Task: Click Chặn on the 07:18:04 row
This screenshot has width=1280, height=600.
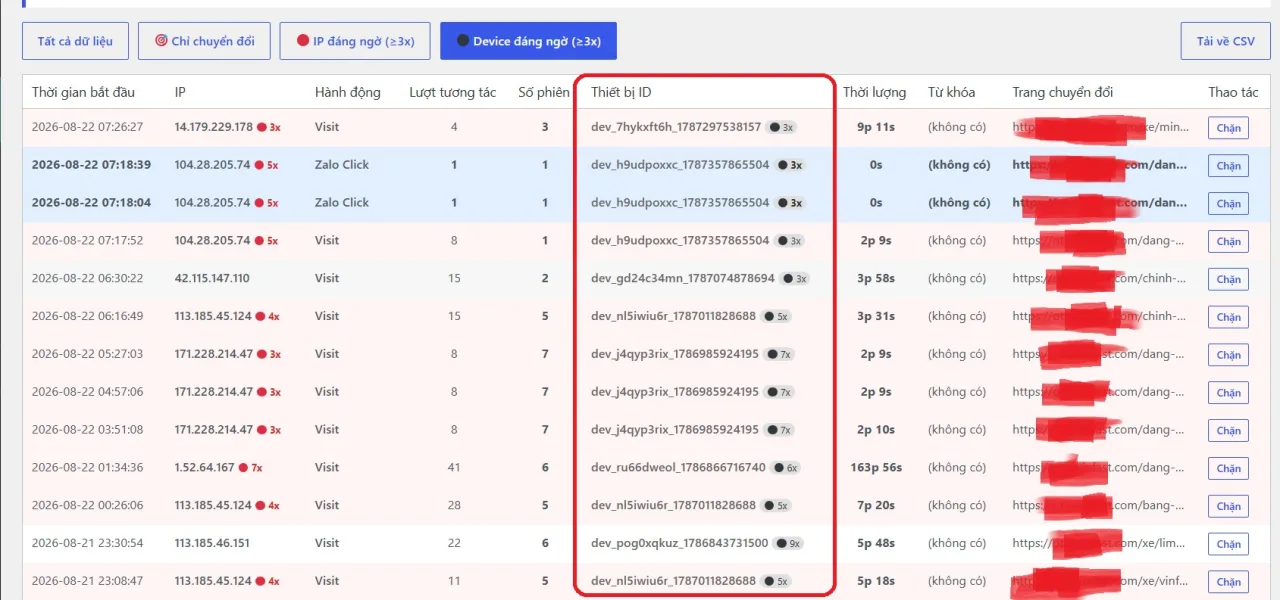Action: (x=1228, y=204)
